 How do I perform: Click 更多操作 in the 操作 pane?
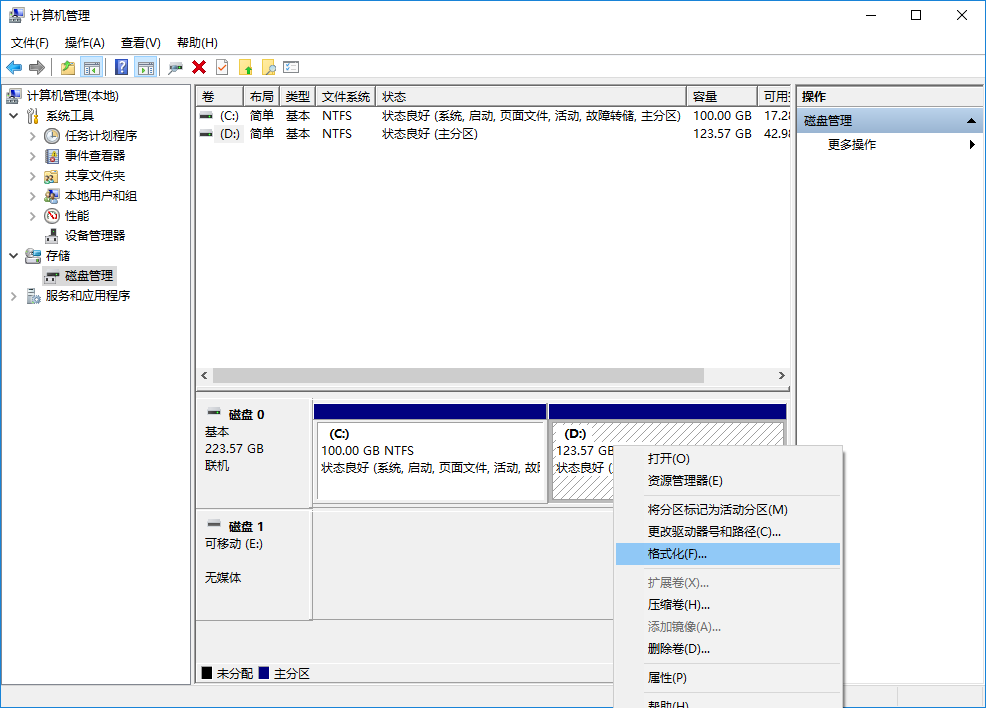tap(852, 144)
